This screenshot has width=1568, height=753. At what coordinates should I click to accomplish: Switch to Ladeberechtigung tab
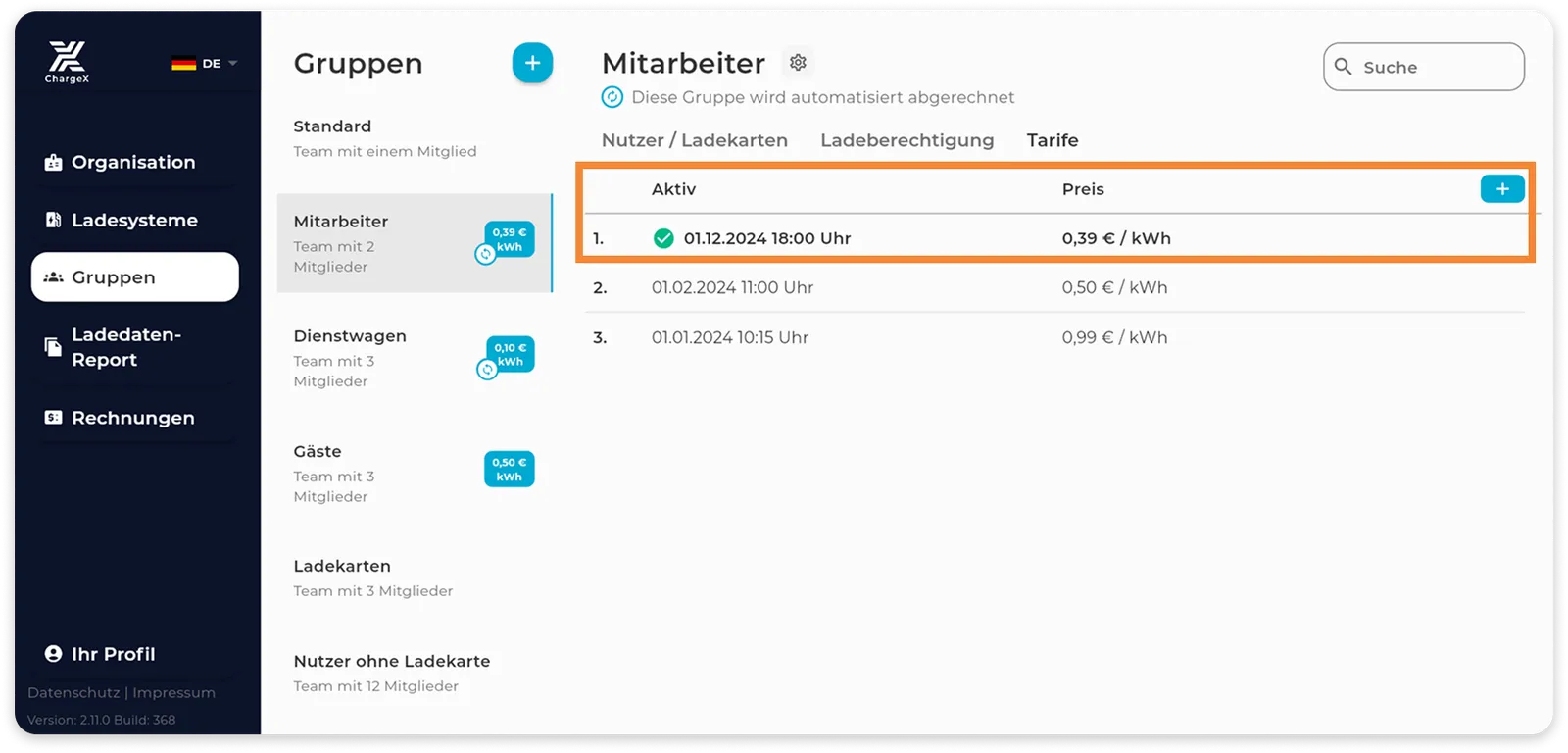907,140
